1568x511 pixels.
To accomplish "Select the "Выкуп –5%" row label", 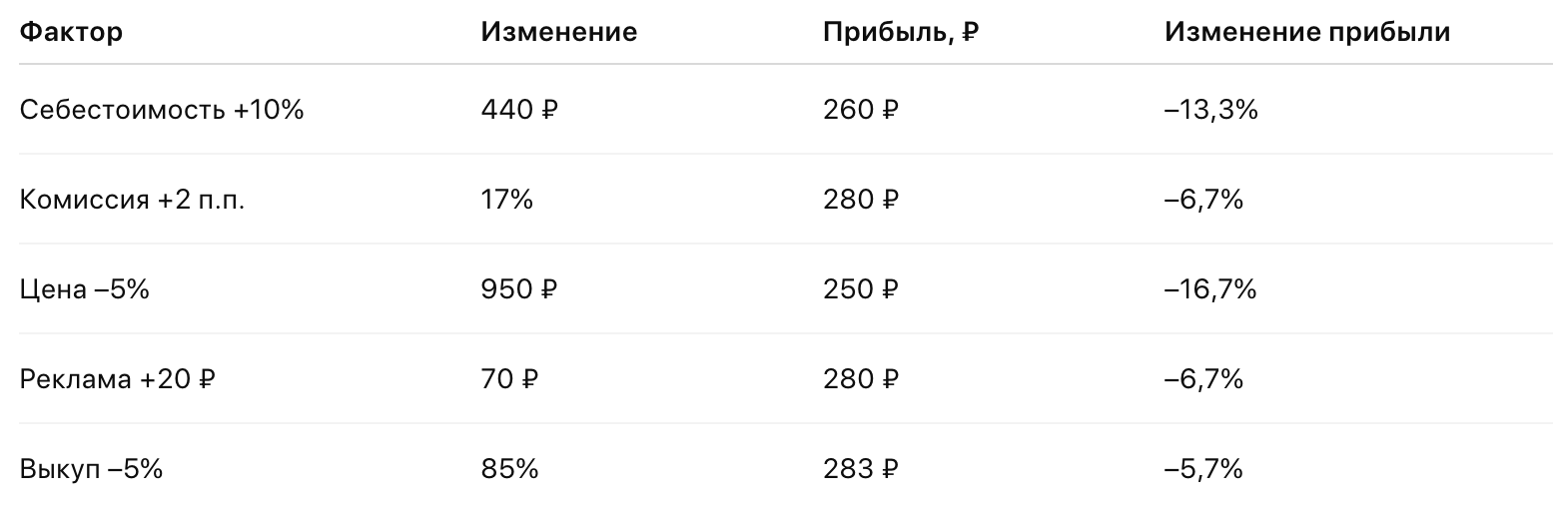I will pos(91,469).
